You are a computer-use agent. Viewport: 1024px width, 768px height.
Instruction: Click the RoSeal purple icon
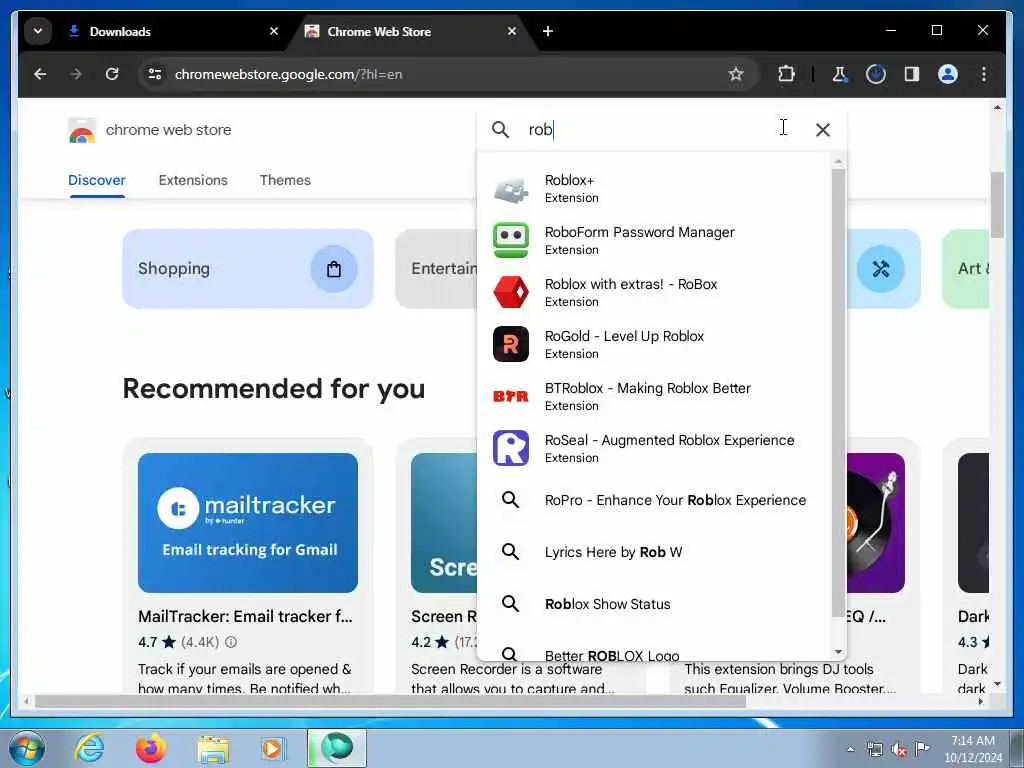[x=511, y=448]
